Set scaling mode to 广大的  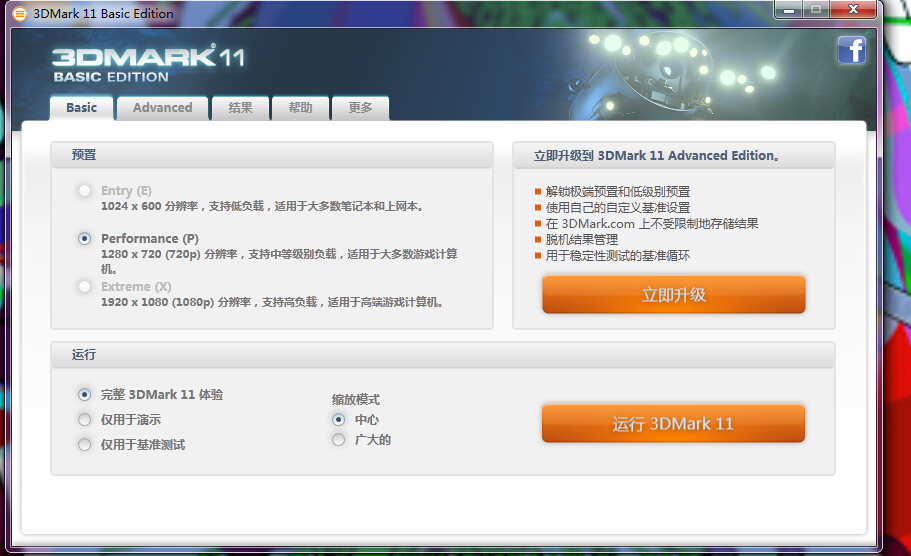coord(339,440)
